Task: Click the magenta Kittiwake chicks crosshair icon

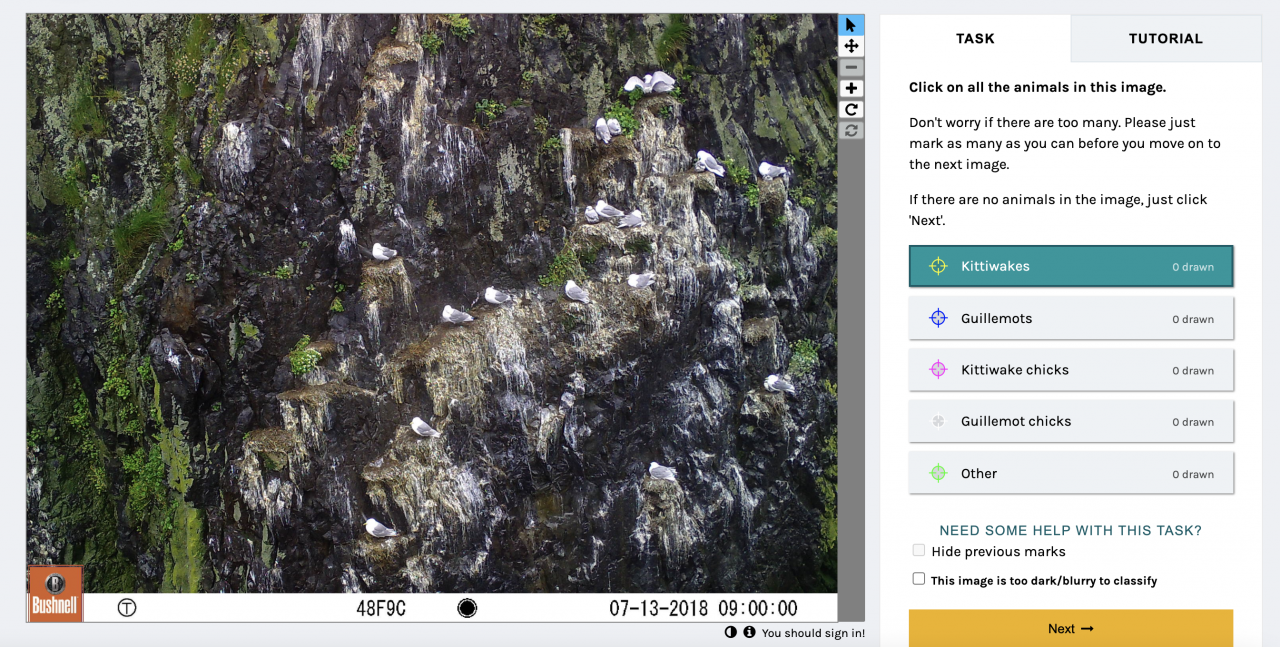Action: 938,369
